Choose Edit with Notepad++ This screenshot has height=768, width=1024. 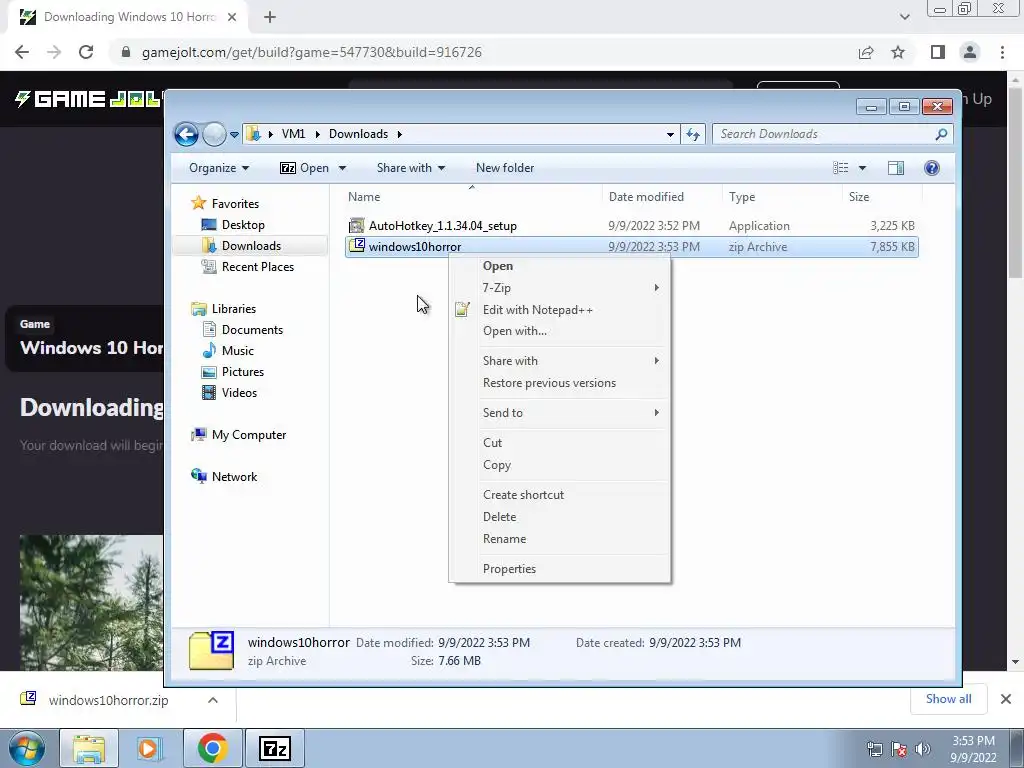tap(560, 310)
